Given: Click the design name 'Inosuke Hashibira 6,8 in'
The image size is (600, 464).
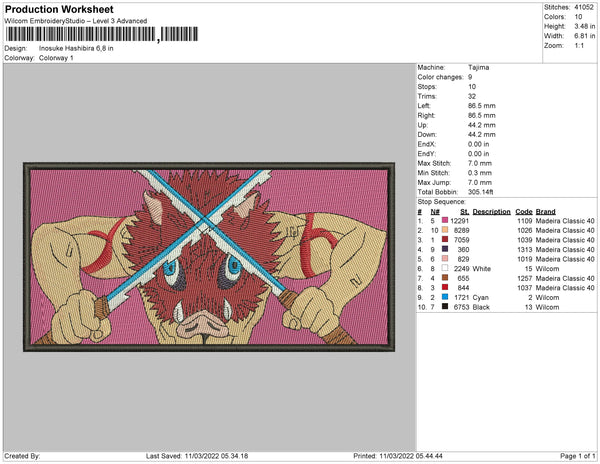Looking at the screenshot, I should 76,49.
